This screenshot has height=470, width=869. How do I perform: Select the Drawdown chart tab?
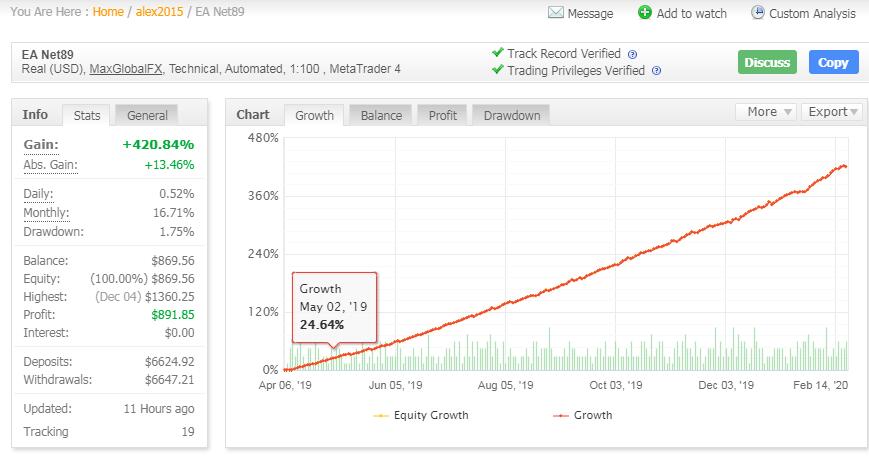(x=511, y=115)
